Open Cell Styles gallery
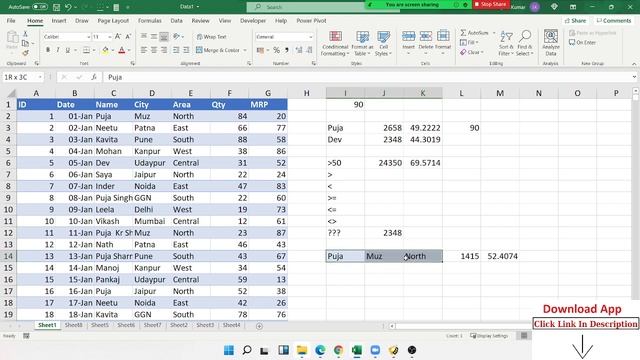 coord(383,43)
